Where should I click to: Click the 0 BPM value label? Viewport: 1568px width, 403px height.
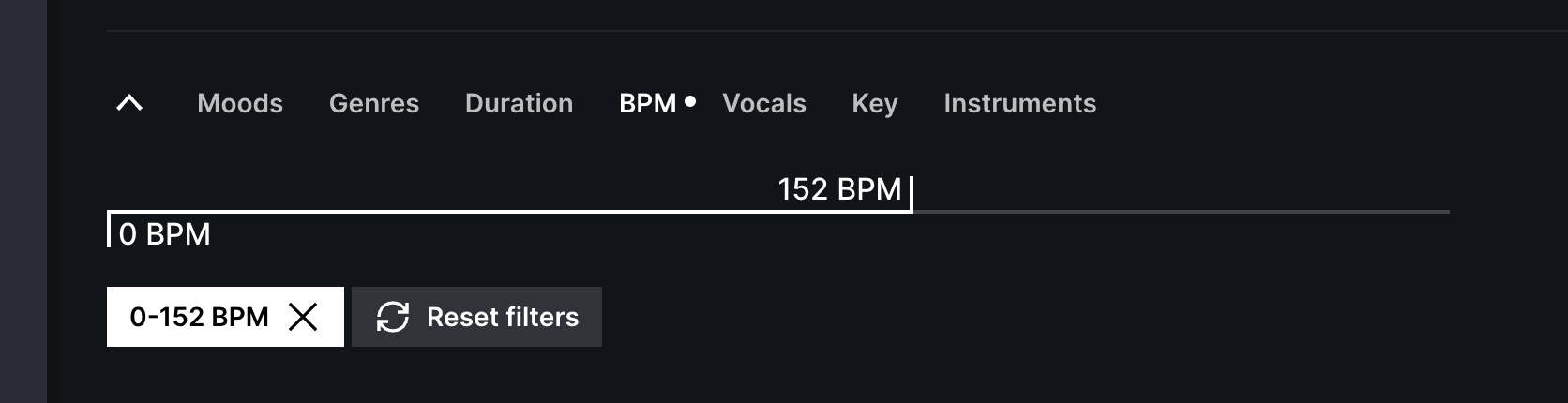[x=165, y=234]
